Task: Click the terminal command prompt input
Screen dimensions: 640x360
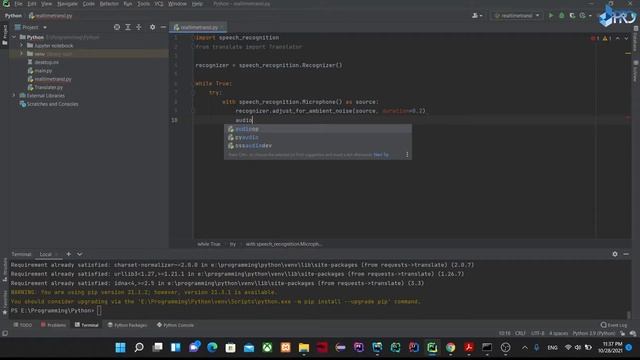Action: [x=99, y=311]
